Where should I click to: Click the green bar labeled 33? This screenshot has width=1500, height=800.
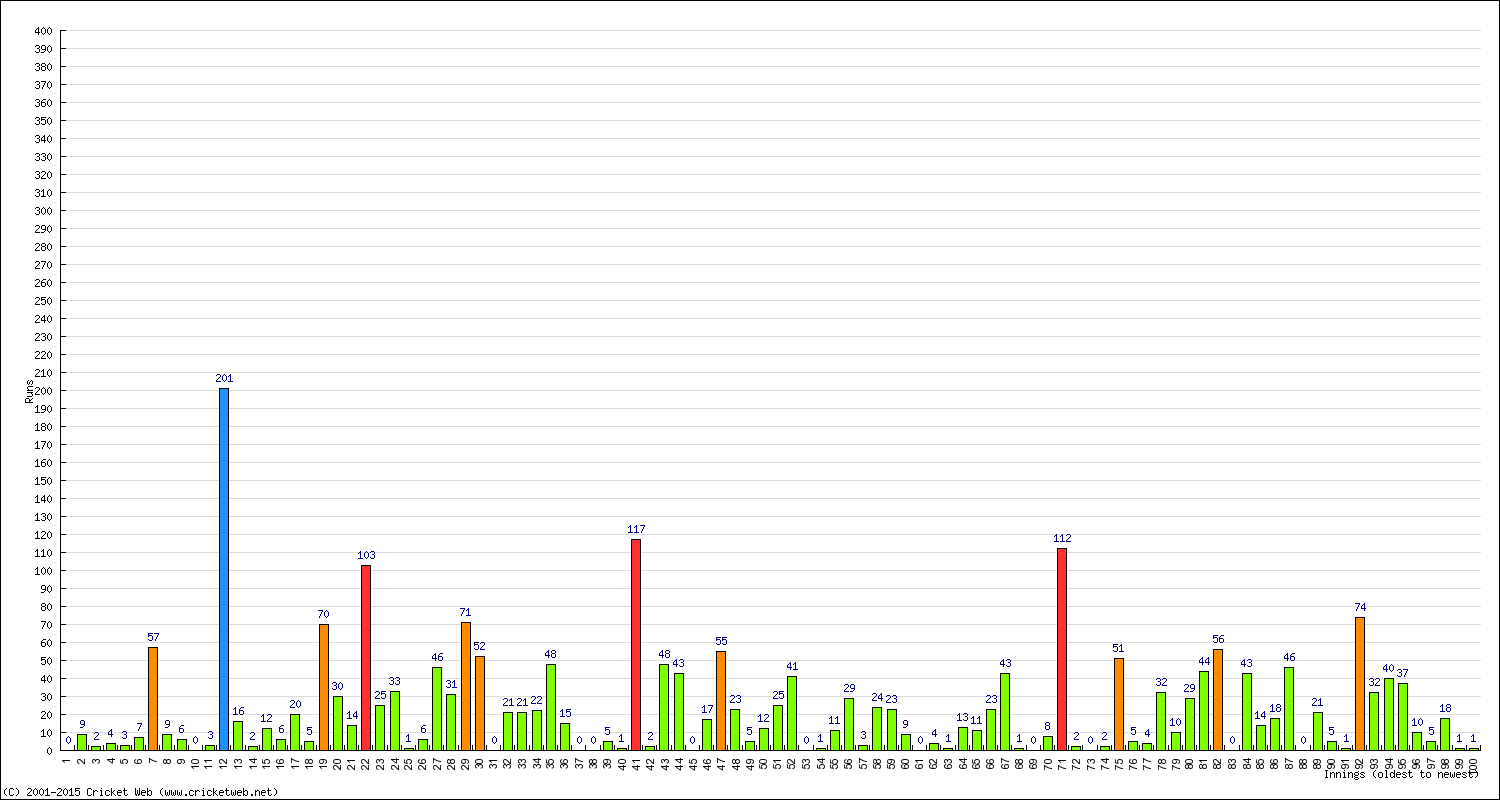click(395, 721)
